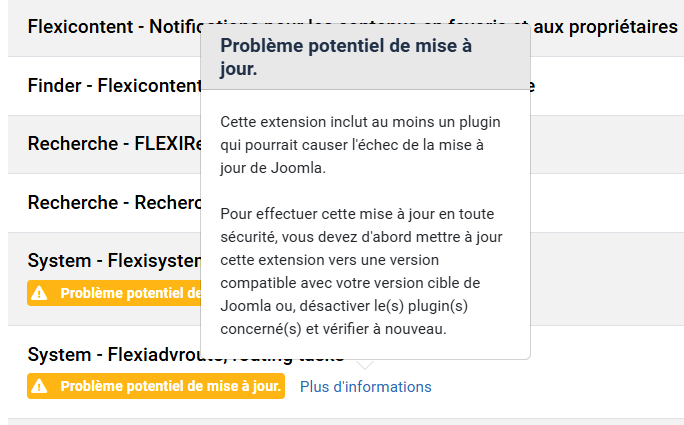Viewport: 684px width, 425px height.
Task: Open the Plus d'informations link
Action: tap(366, 387)
